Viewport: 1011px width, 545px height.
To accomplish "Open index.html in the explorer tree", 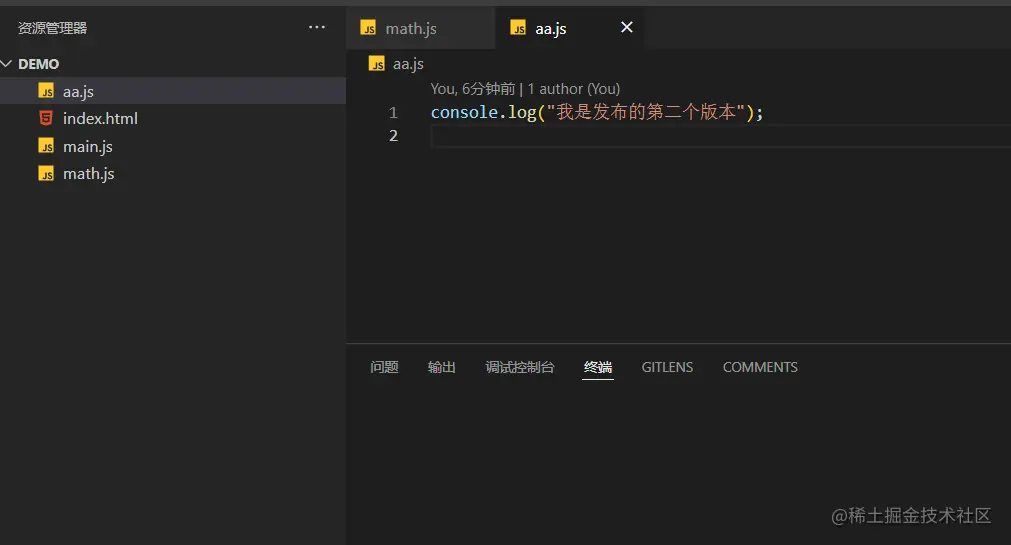I will [173, 119].
